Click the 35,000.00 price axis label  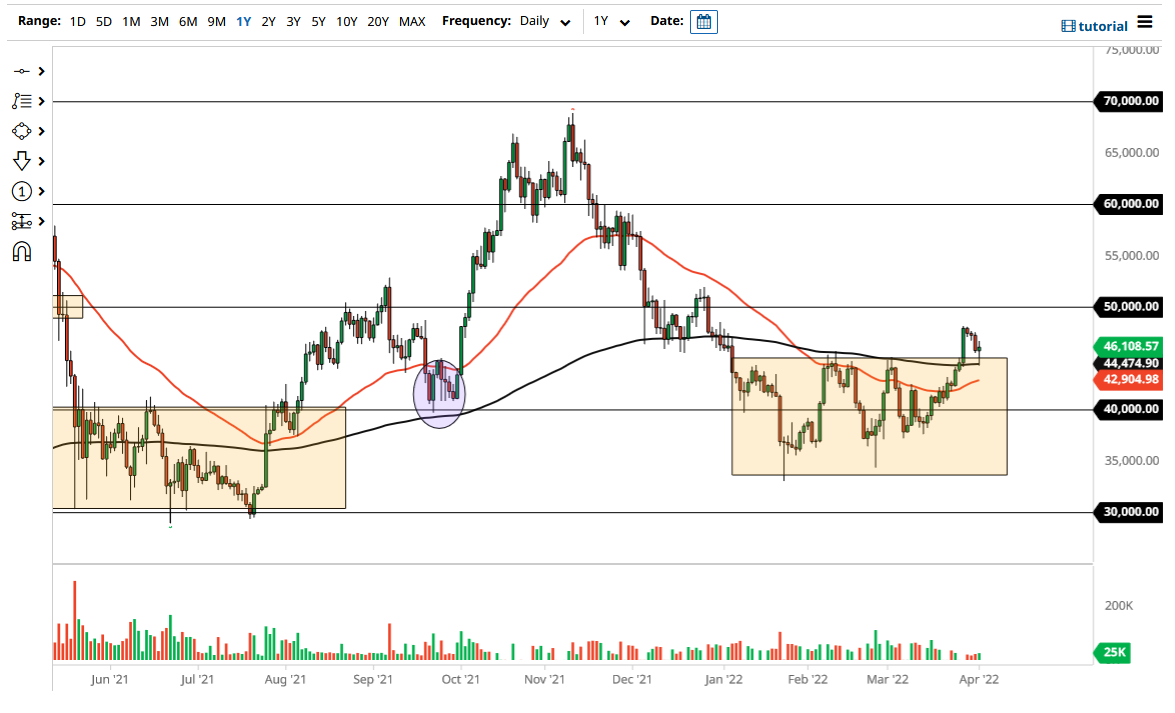point(1132,461)
